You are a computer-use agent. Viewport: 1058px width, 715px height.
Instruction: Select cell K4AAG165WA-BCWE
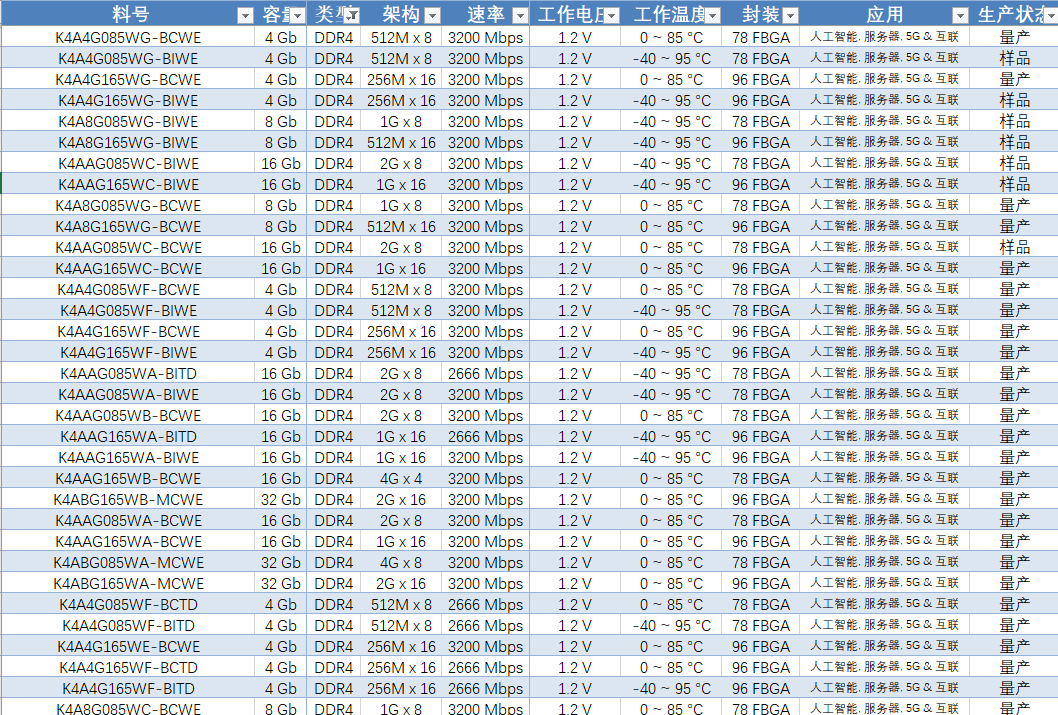click(128, 541)
